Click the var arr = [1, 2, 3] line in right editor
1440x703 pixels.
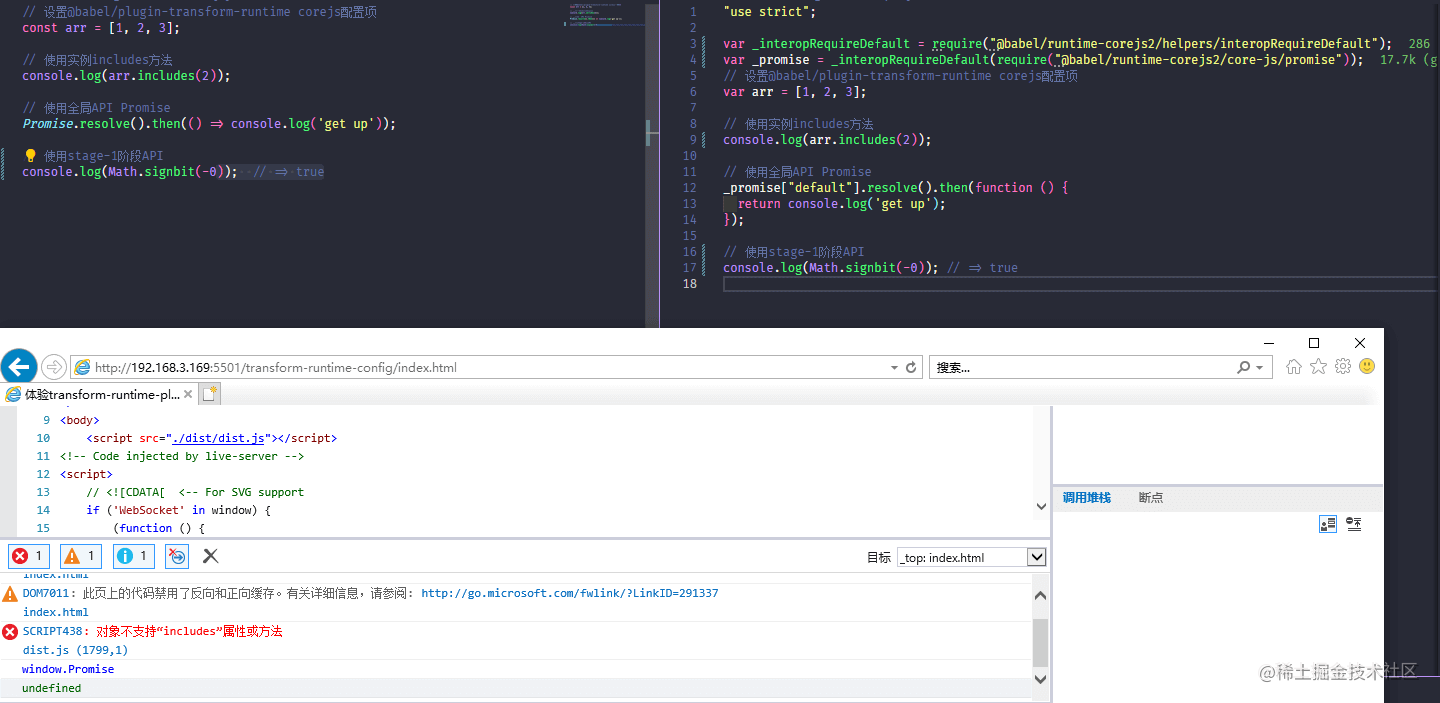coord(795,92)
